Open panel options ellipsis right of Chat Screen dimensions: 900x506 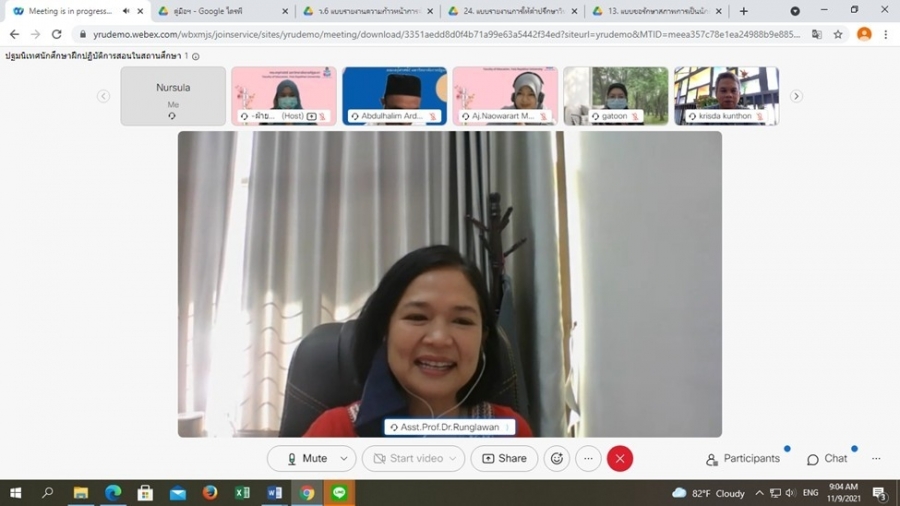(876, 459)
